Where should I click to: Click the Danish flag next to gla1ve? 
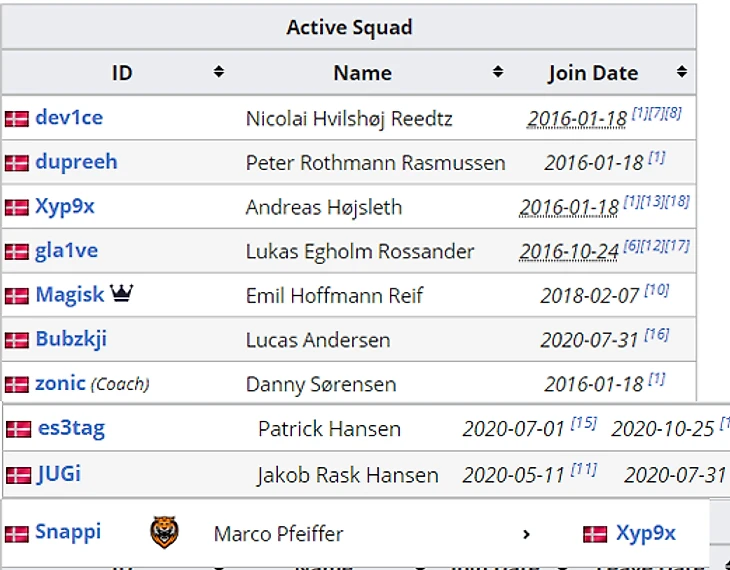pos(16,251)
